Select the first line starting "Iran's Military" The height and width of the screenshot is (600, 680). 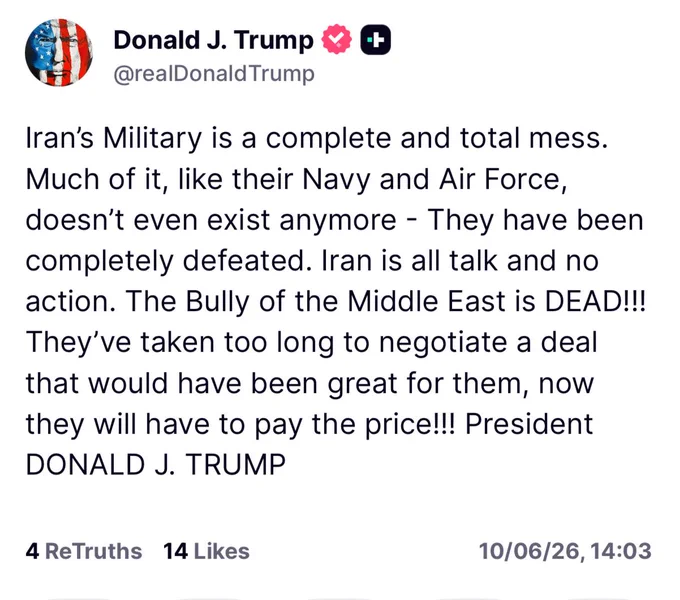point(317,139)
